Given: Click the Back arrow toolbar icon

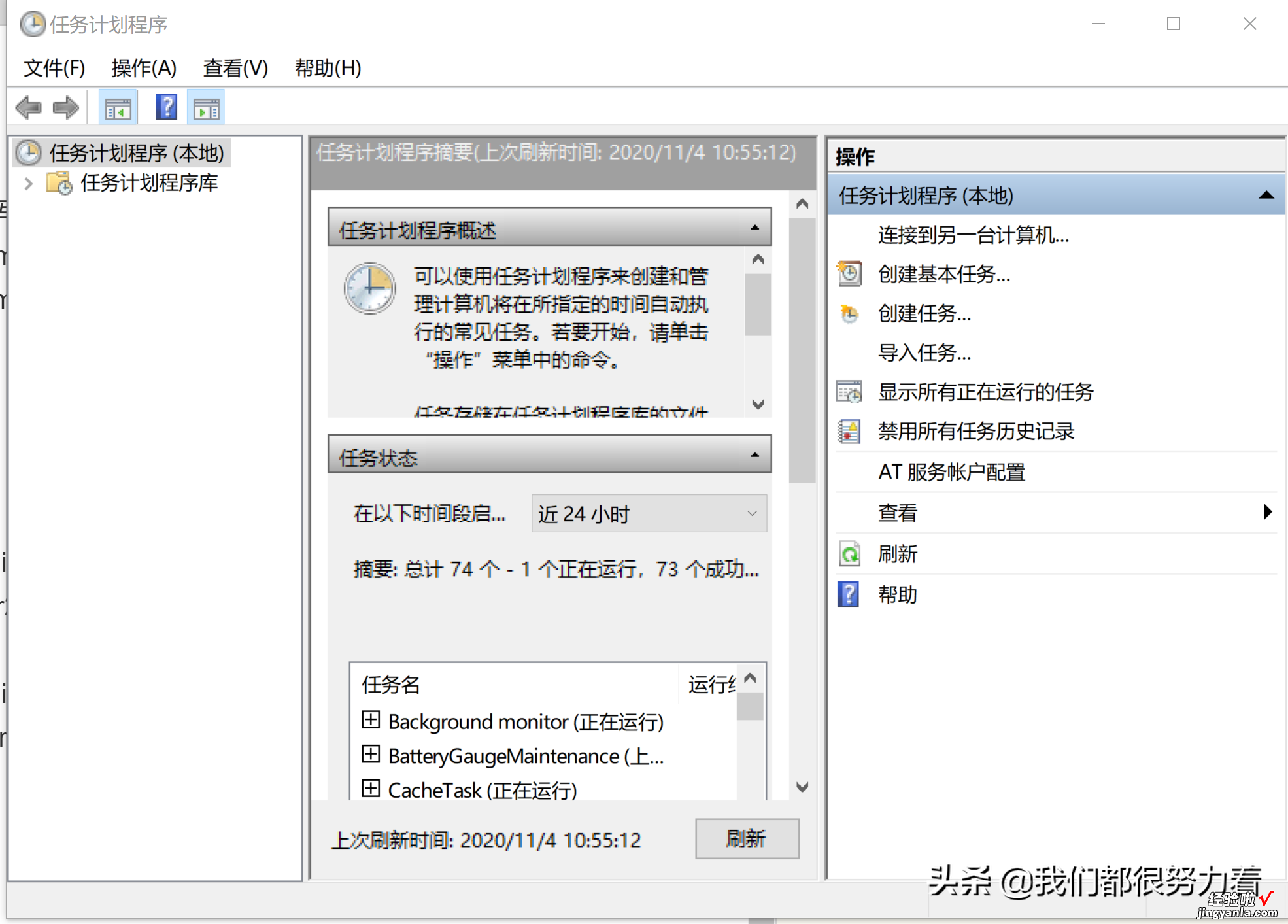Looking at the screenshot, I should tap(28, 108).
